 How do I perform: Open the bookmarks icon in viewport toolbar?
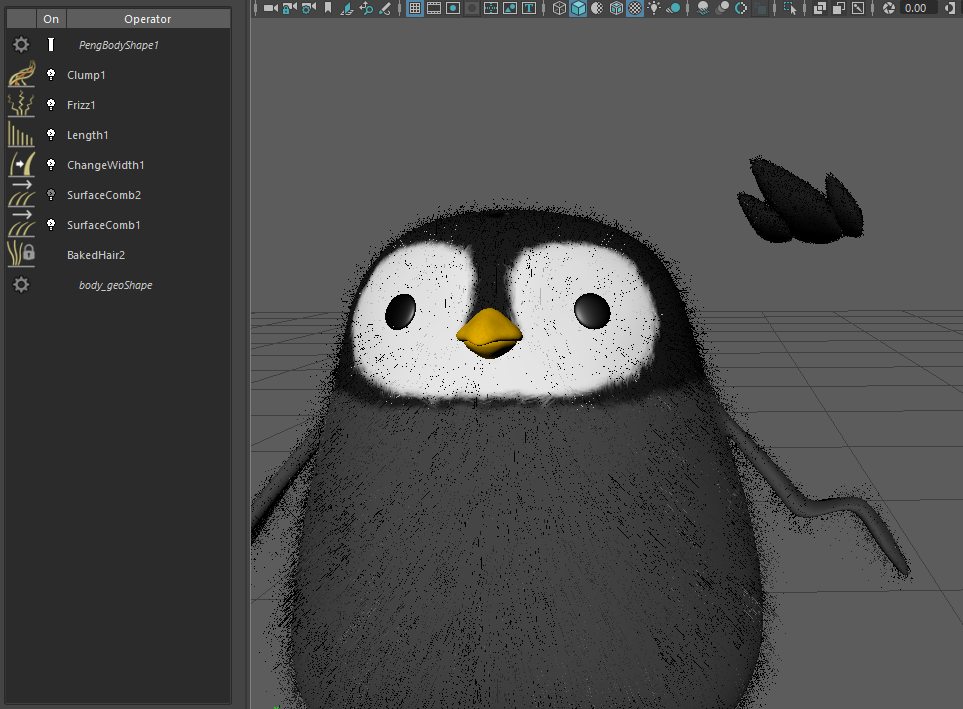pos(327,8)
